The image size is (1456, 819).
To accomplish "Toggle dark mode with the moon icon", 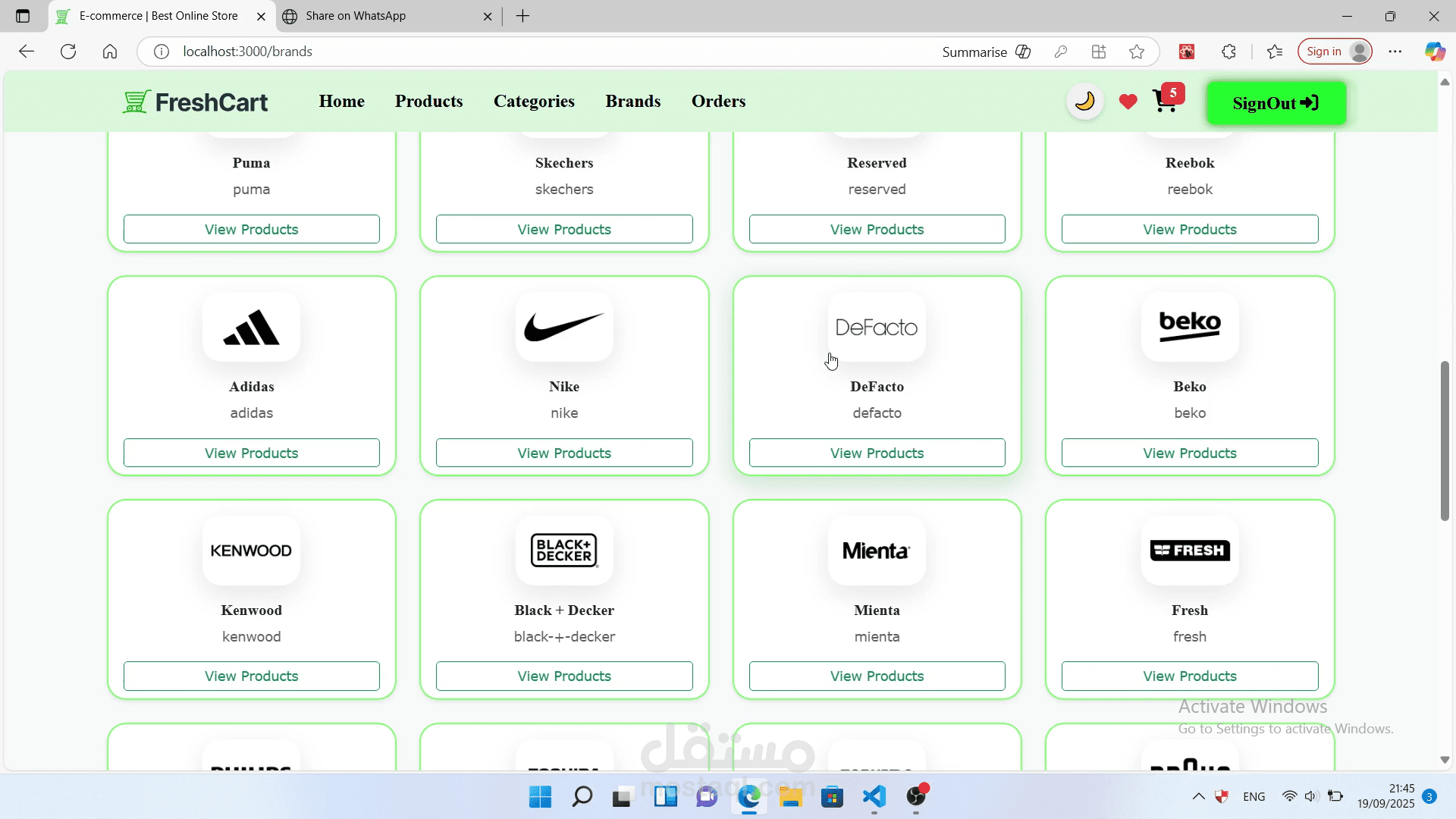I will coord(1085,102).
